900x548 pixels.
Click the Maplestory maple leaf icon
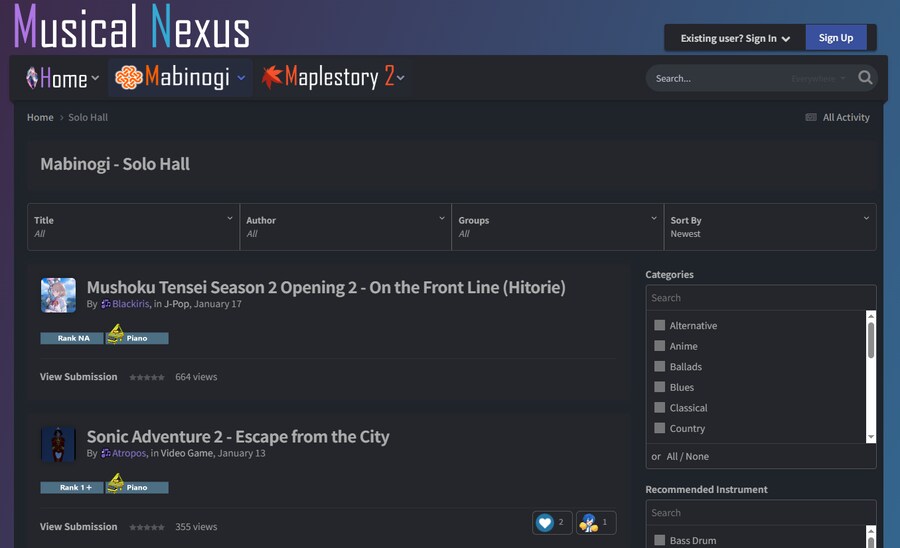coord(271,77)
